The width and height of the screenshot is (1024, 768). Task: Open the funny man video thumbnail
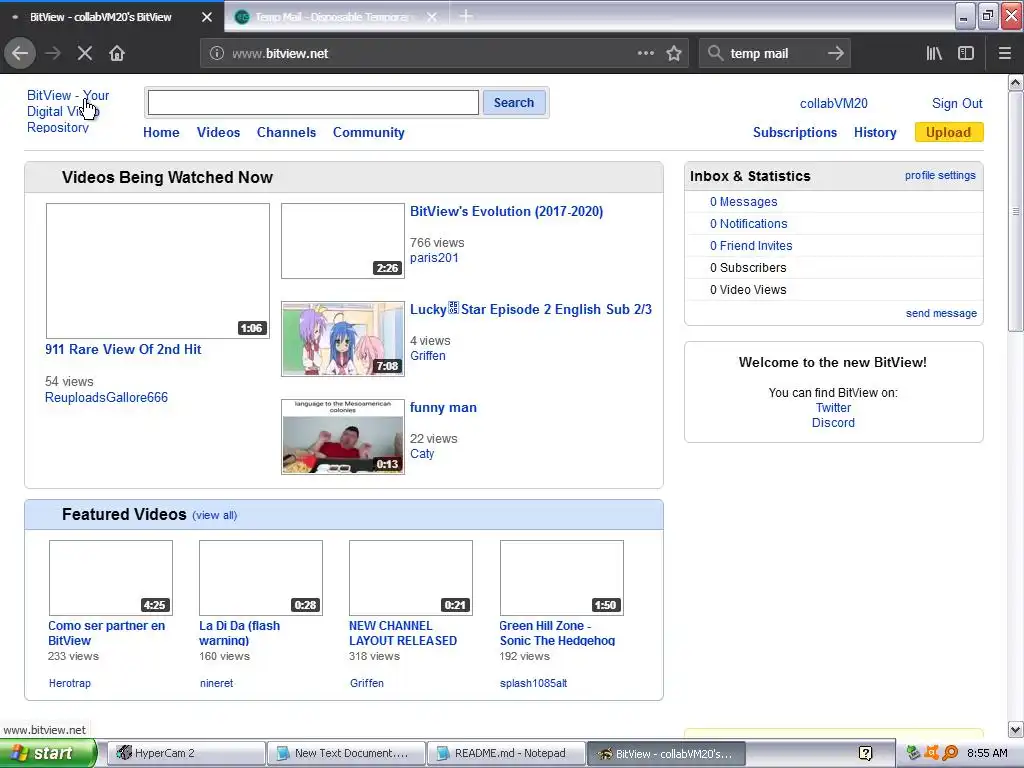pos(343,437)
